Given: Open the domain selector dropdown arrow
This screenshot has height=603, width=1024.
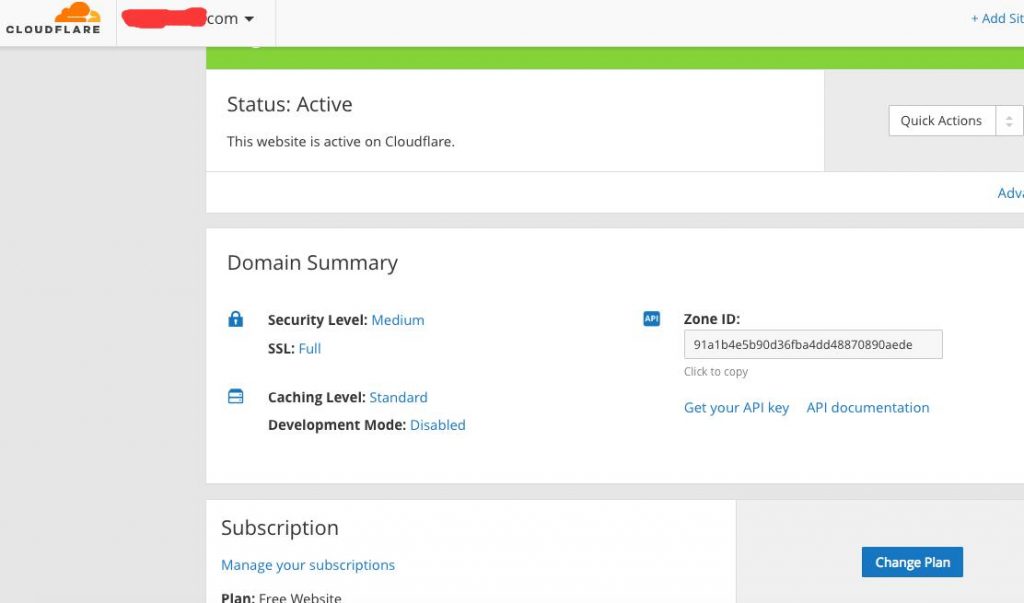Looking at the screenshot, I should pos(249,19).
